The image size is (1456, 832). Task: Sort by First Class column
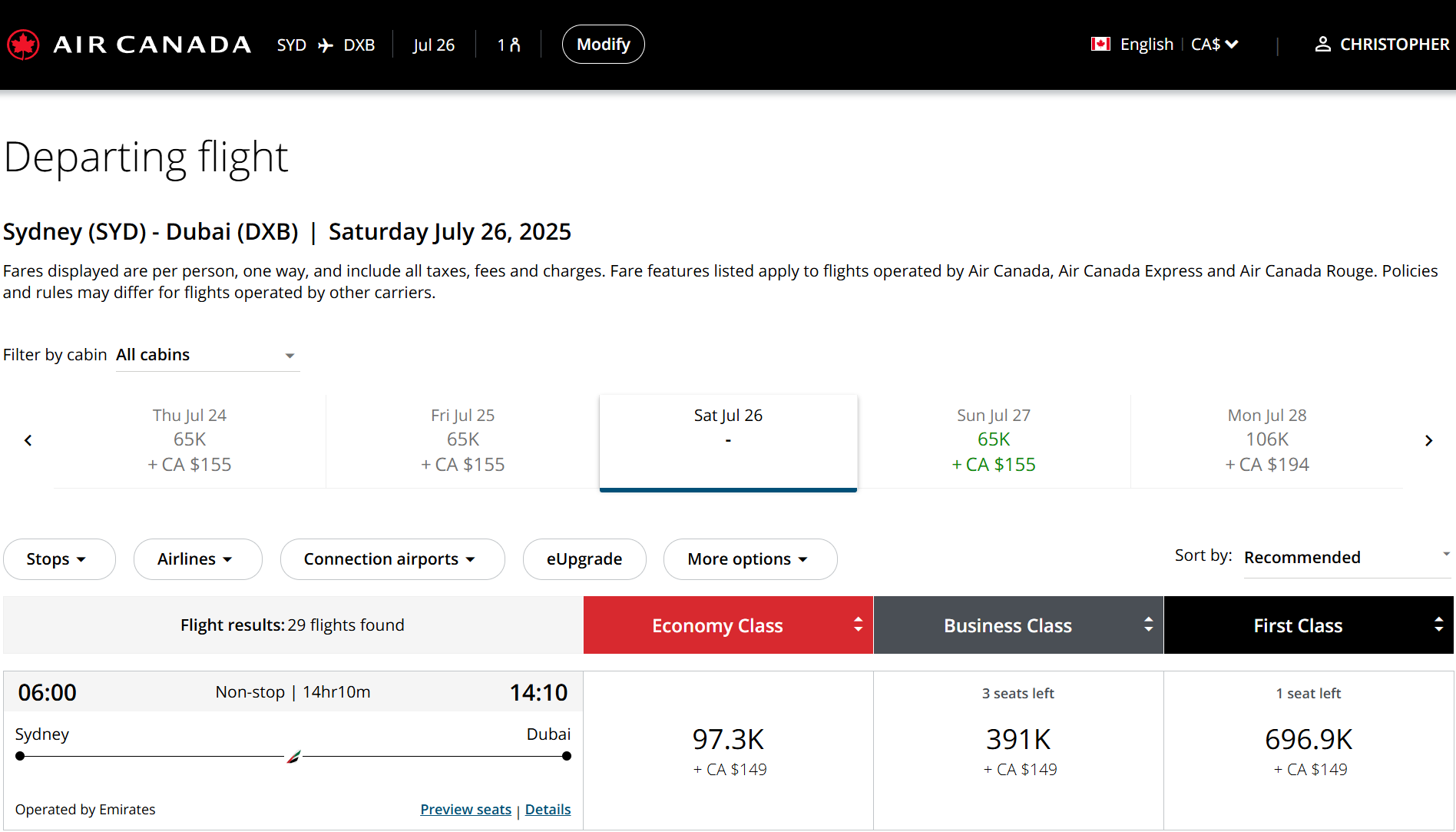point(1309,625)
